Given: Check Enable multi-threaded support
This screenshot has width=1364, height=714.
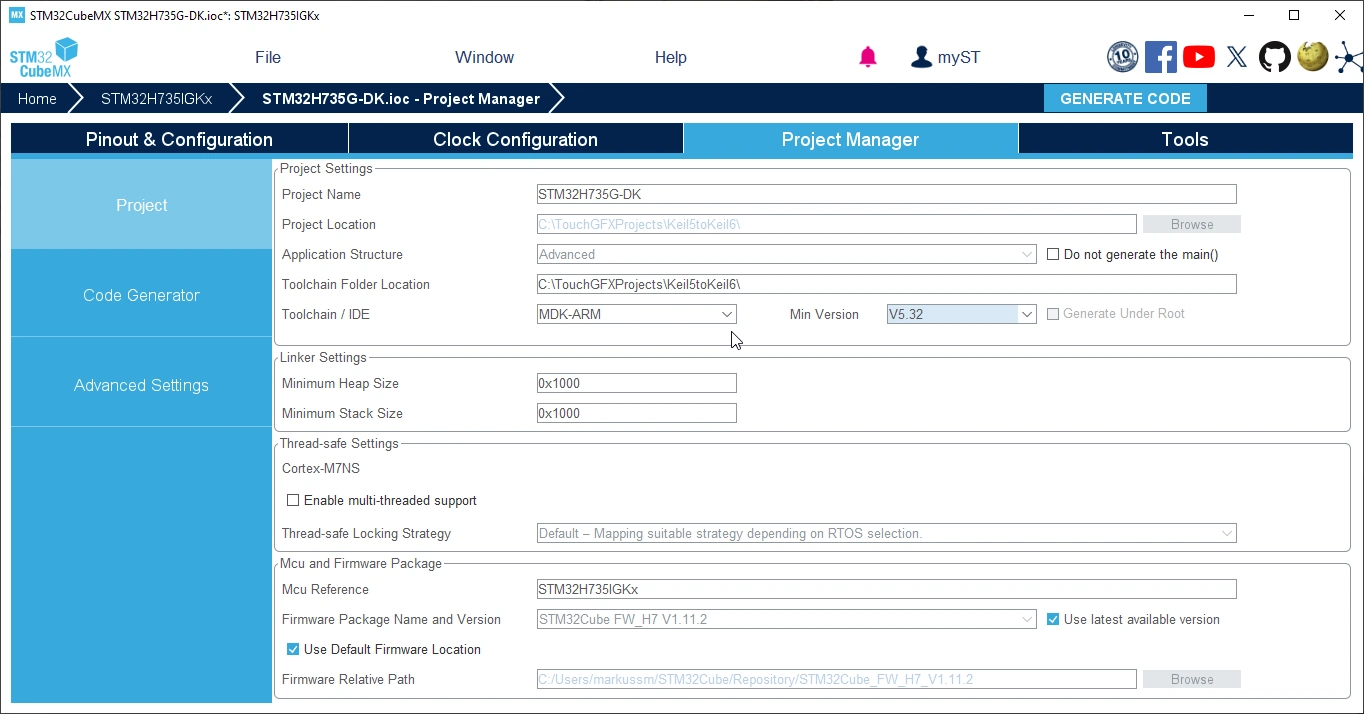Looking at the screenshot, I should [x=293, y=500].
